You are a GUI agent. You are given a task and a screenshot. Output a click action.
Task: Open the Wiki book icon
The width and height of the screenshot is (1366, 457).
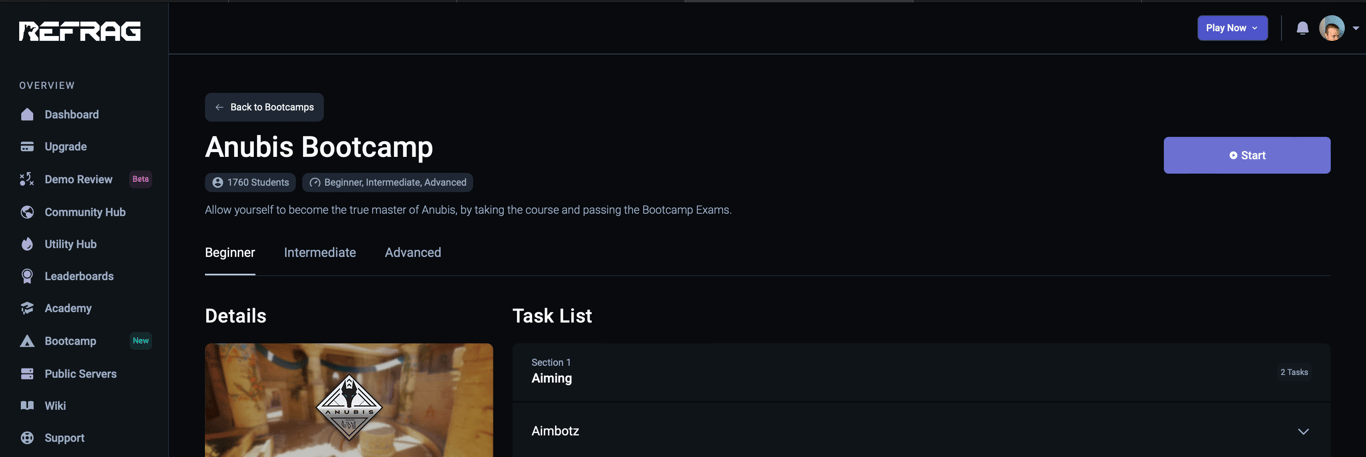point(27,406)
